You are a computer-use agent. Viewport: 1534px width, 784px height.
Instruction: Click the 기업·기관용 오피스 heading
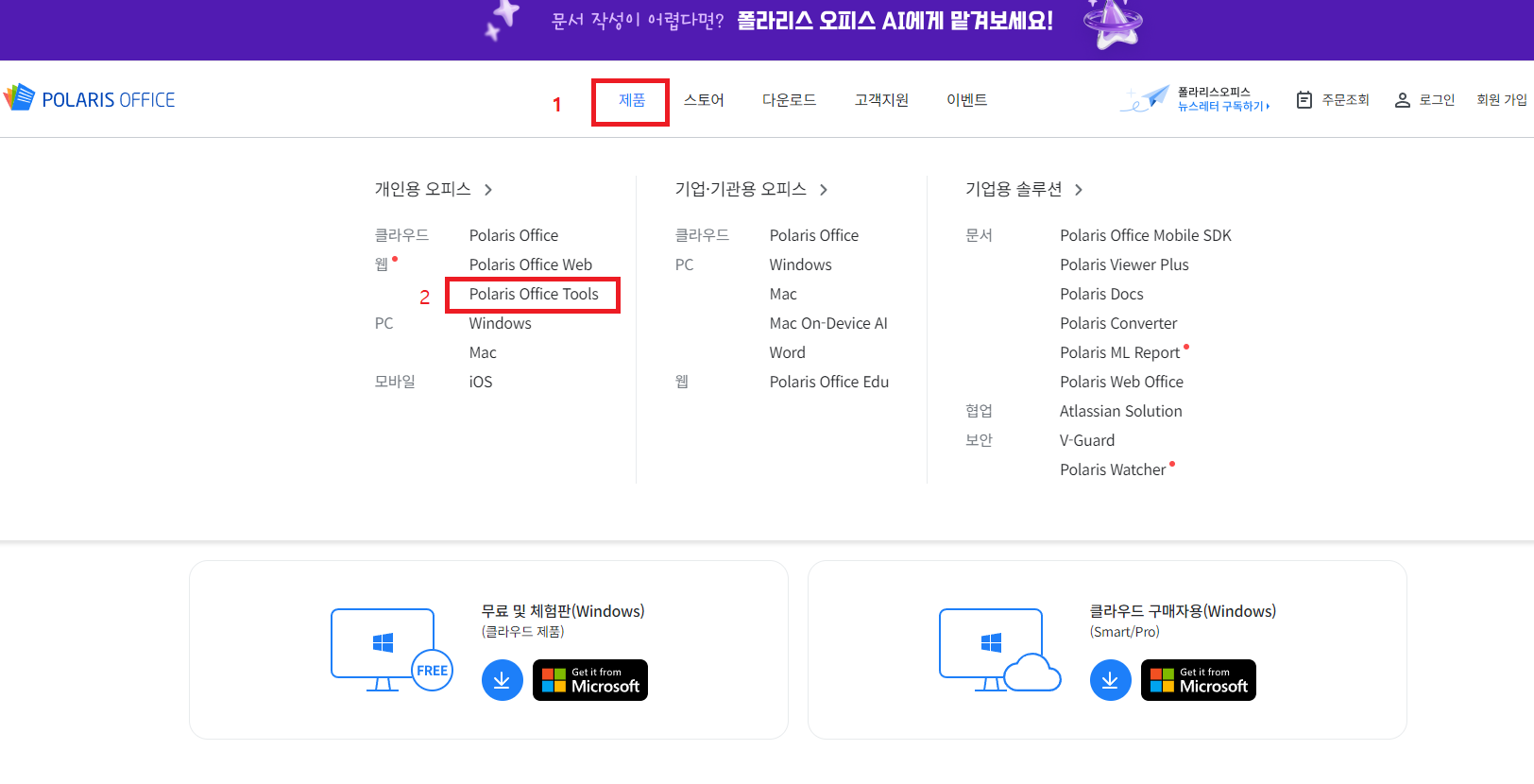tap(741, 190)
